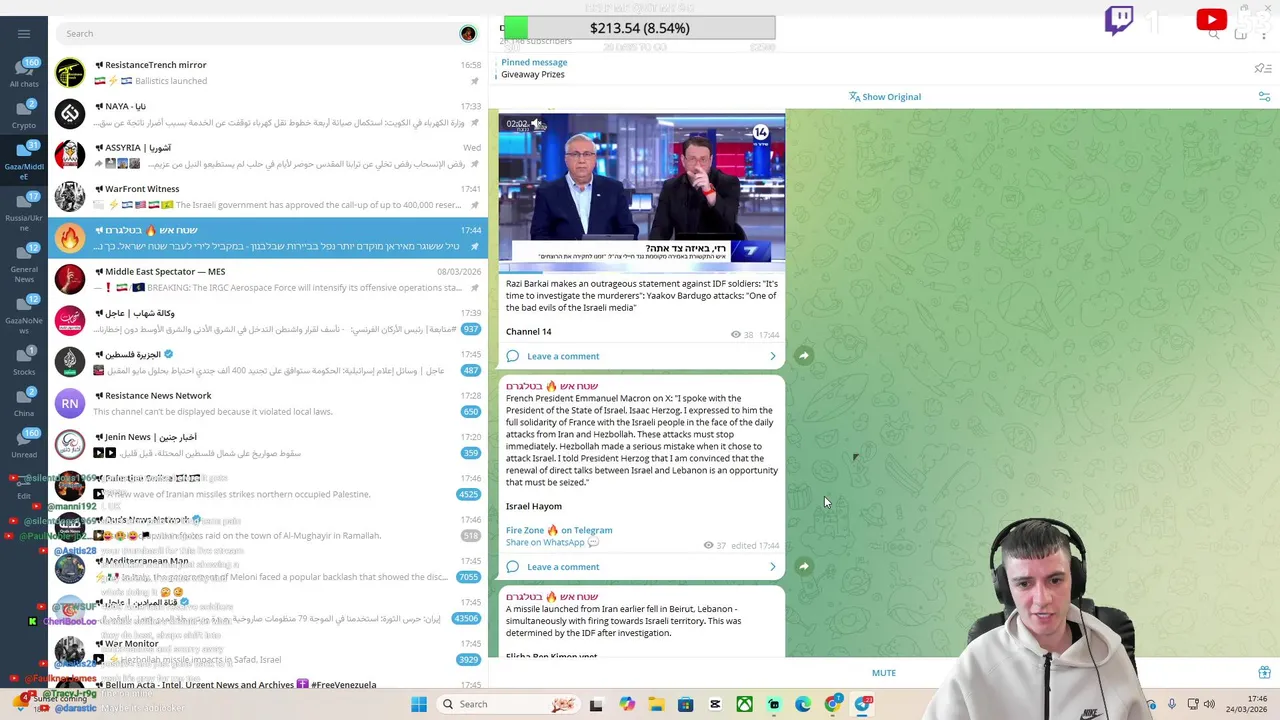Open the Telegram hamburger menu

(24, 33)
